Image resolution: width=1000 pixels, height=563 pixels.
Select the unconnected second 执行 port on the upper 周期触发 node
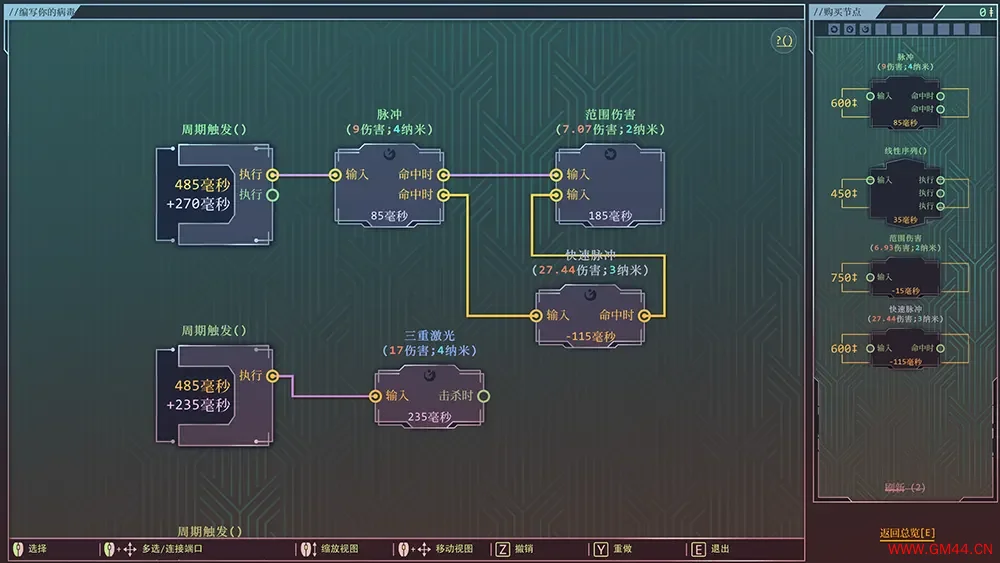click(x=272, y=195)
